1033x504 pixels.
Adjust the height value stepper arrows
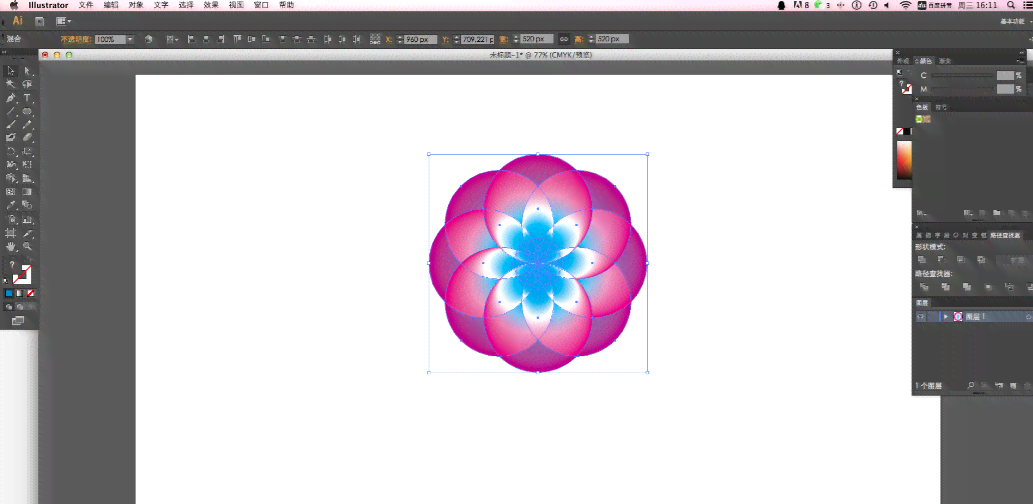click(x=592, y=40)
